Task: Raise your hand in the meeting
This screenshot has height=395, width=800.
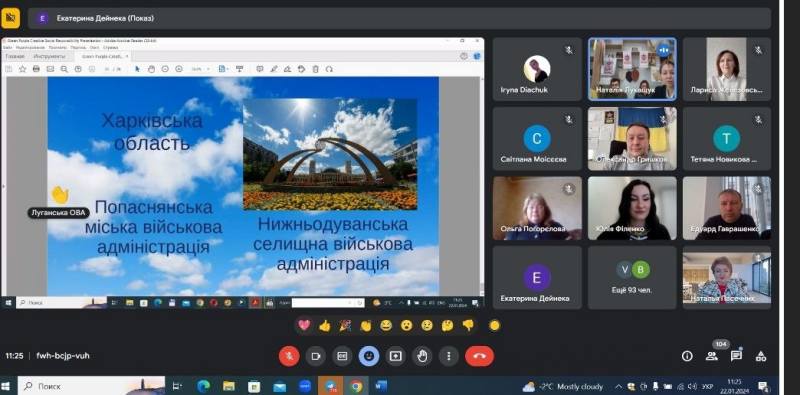Action: [x=422, y=356]
